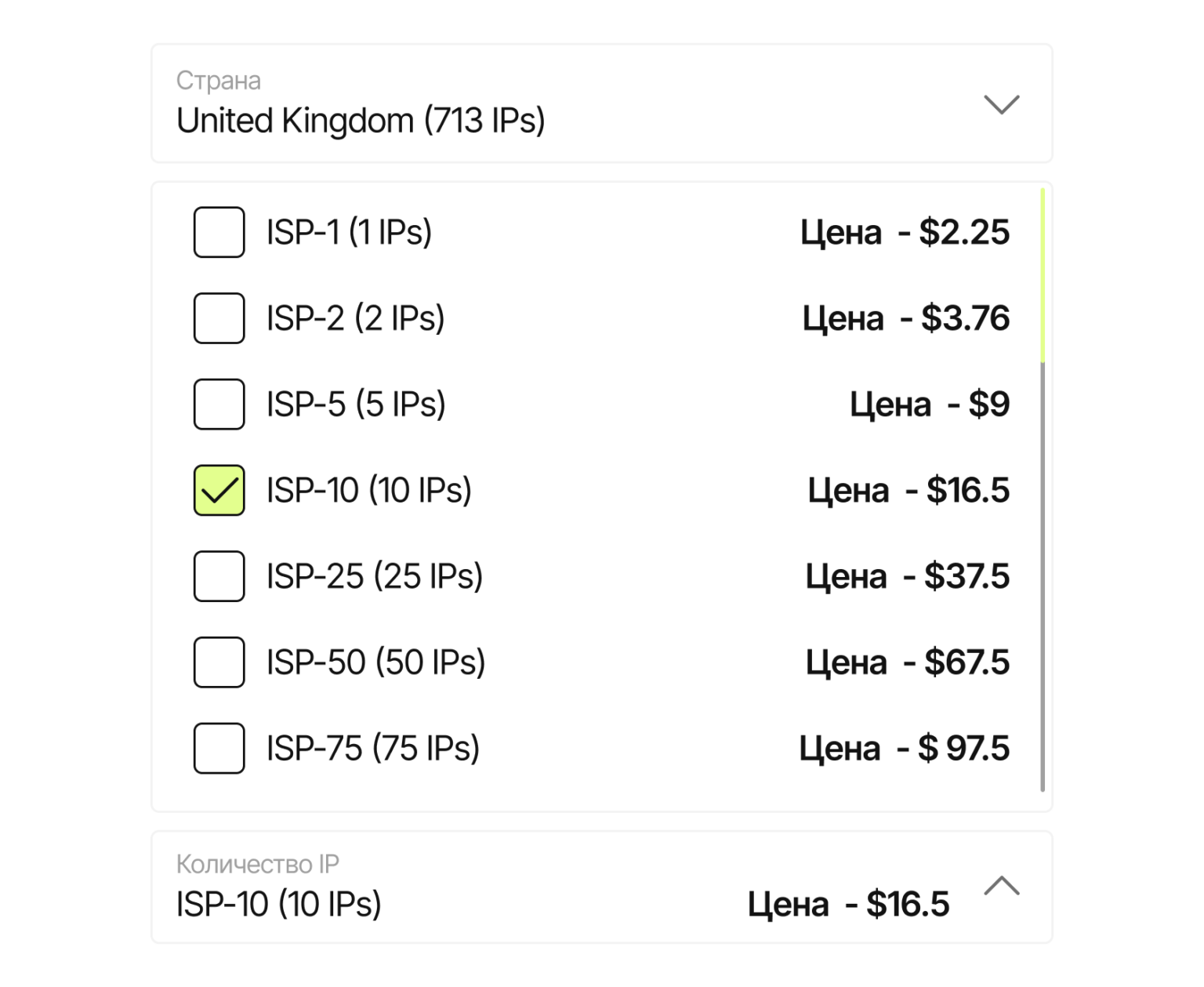Pick the ISP-25 (25 IPs) option label
1204x987 pixels.
(374, 576)
